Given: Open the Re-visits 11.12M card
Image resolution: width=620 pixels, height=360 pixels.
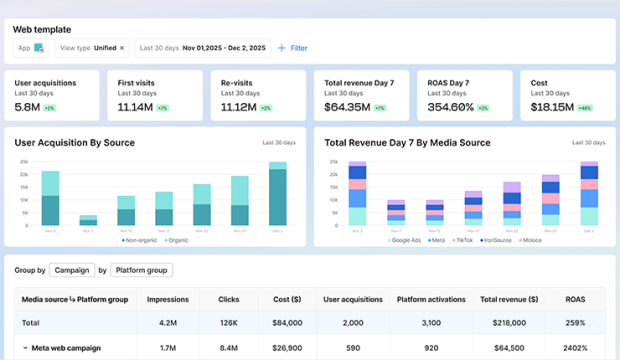Looking at the screenshot, I should (x=258, y=95).
